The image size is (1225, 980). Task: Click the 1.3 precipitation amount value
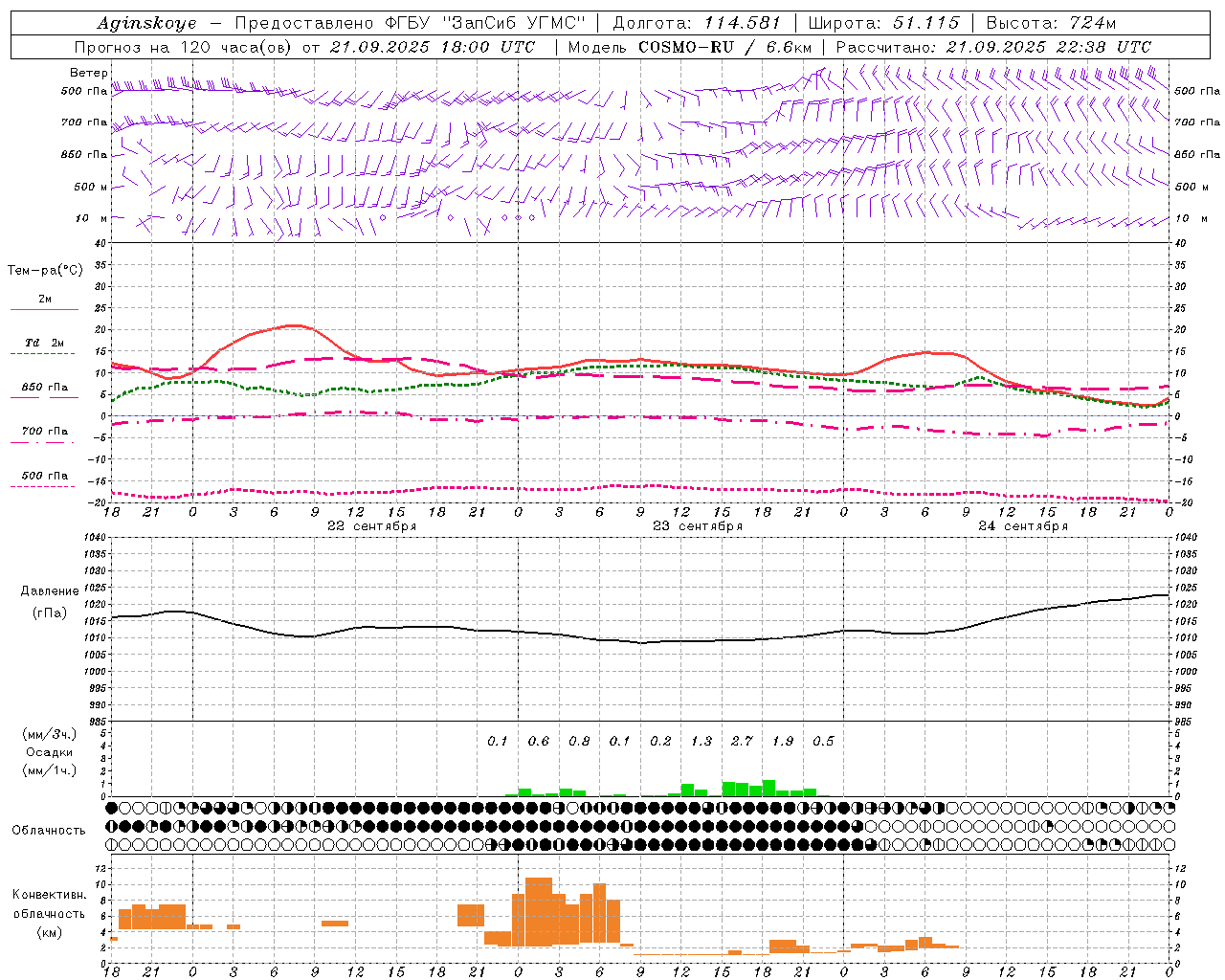pyautogui.click(x=702, y=741)
